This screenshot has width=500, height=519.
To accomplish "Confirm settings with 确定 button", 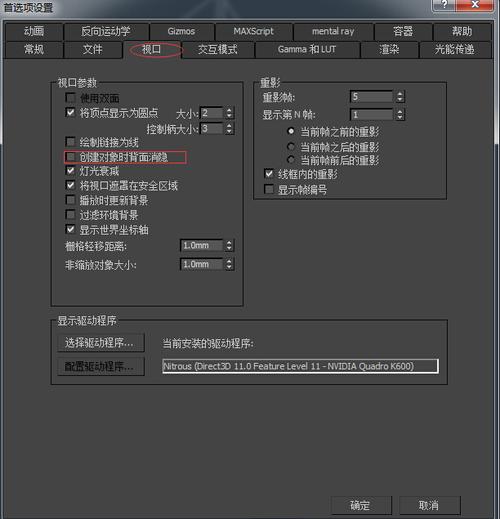I will [361, 505].
